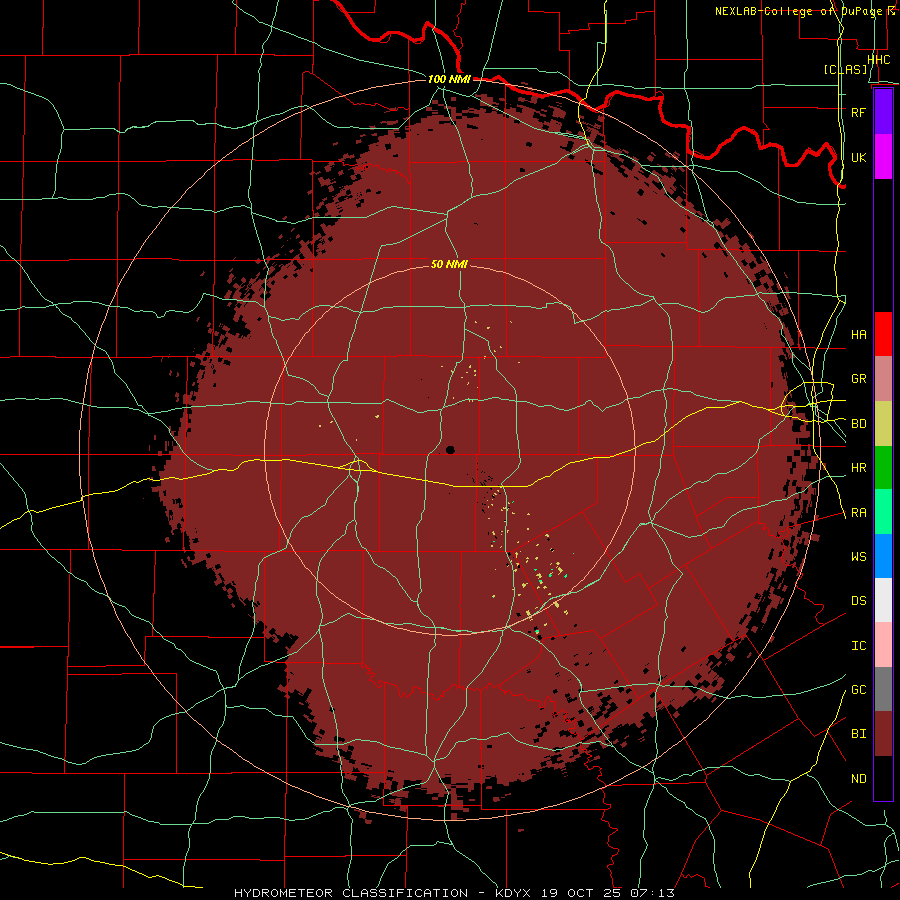The height and width of the screenshot is (900, 900).
Task: Click the GC legend label
Action: (858, 690)
